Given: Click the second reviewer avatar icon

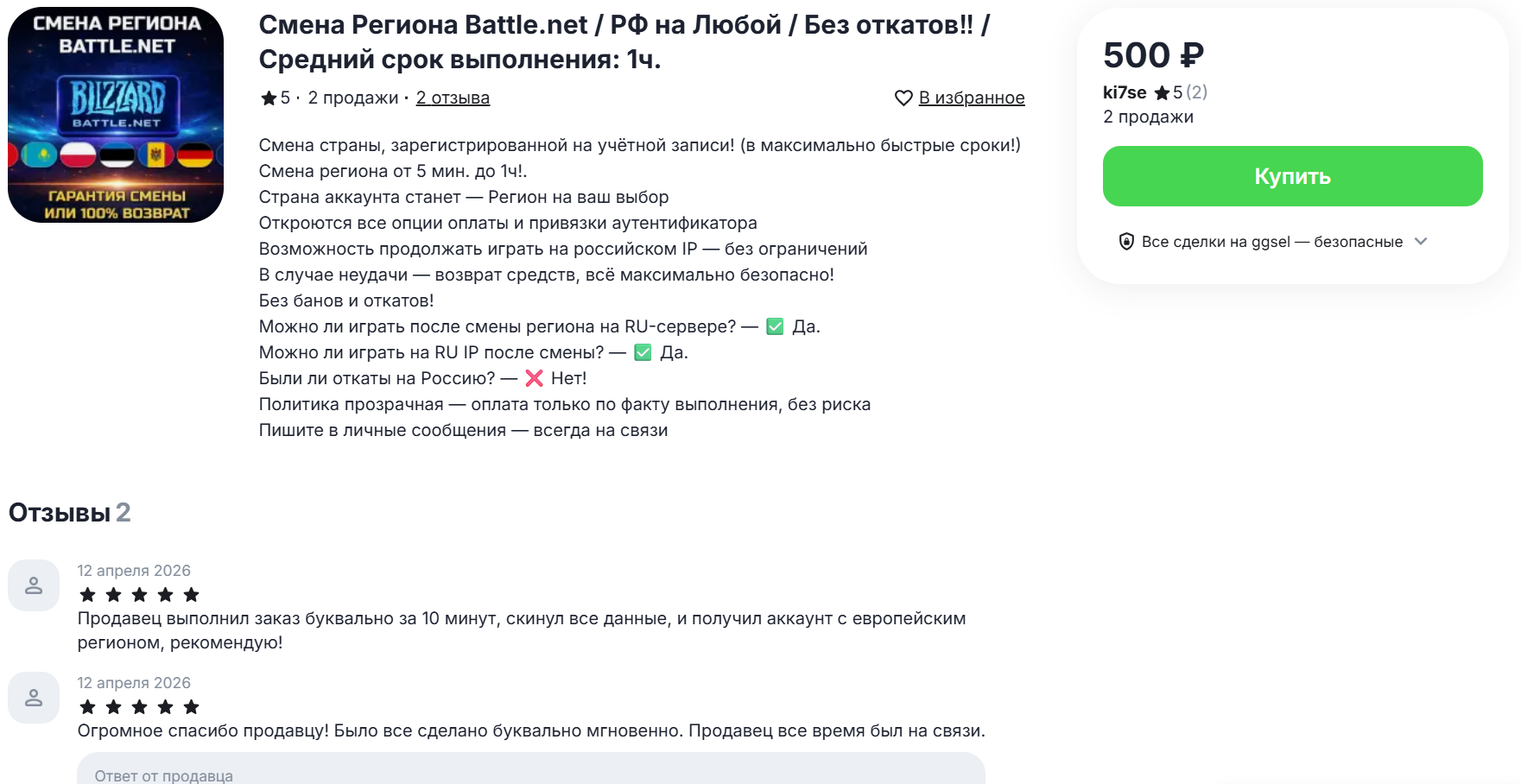Looking at the screenshot, I should click(34, 698).
